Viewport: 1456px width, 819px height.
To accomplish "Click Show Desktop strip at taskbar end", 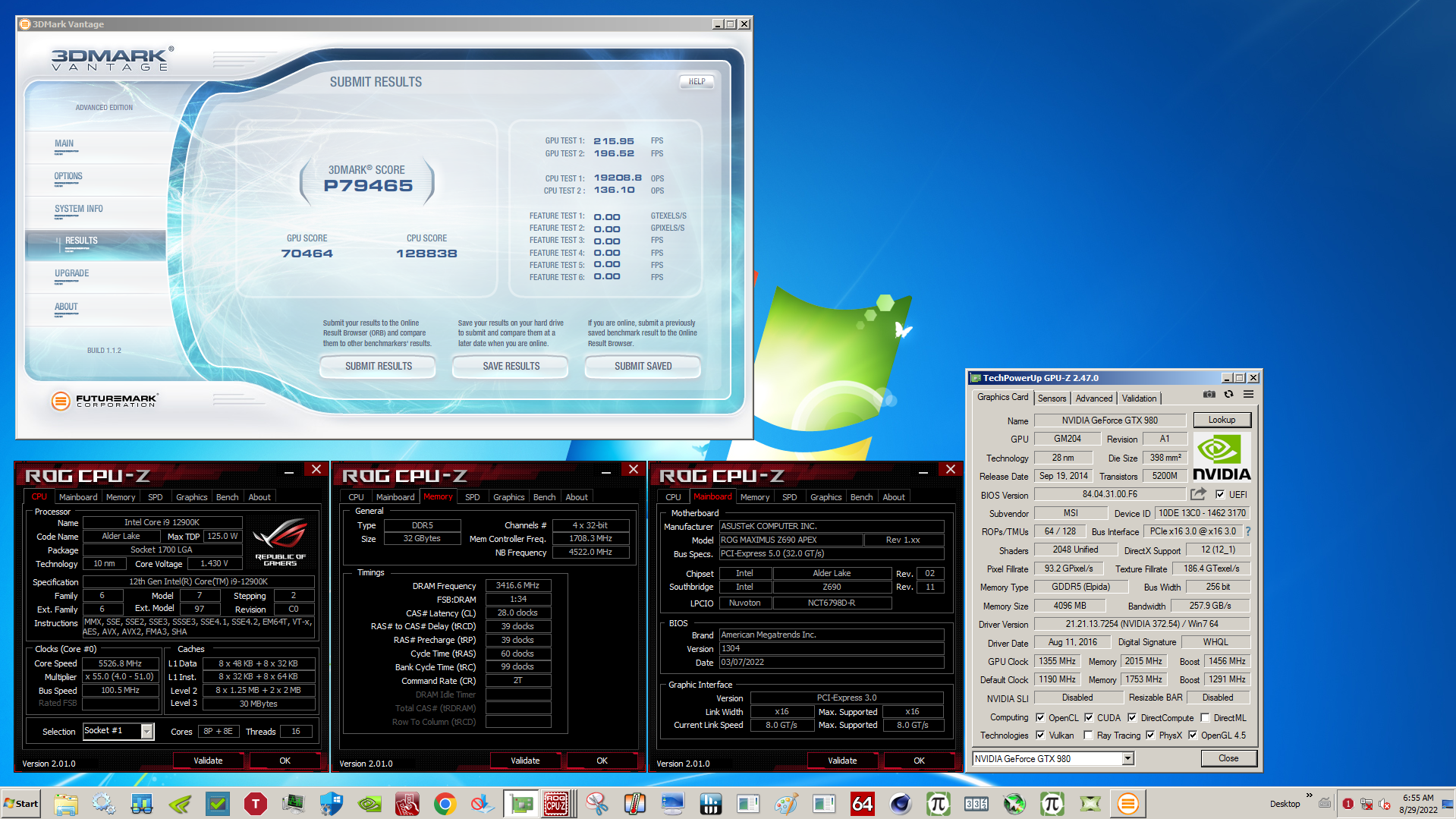I will pos(1448,804).
